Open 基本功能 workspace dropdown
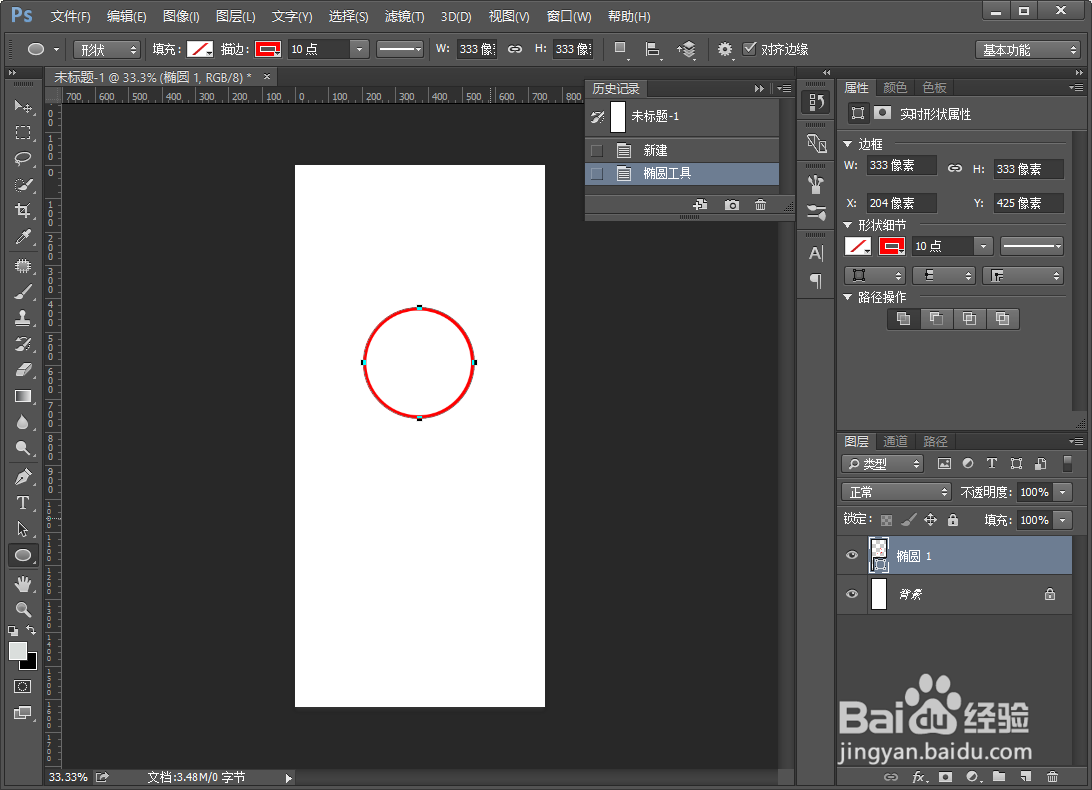Image resolution: width=1092 pixels, height=790 pixels. (1027, 49)
